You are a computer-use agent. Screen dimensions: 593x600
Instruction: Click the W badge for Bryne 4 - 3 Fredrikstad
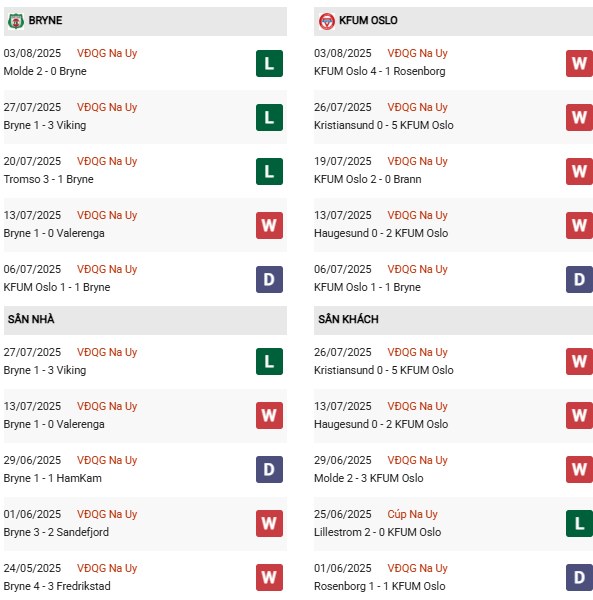269,577
